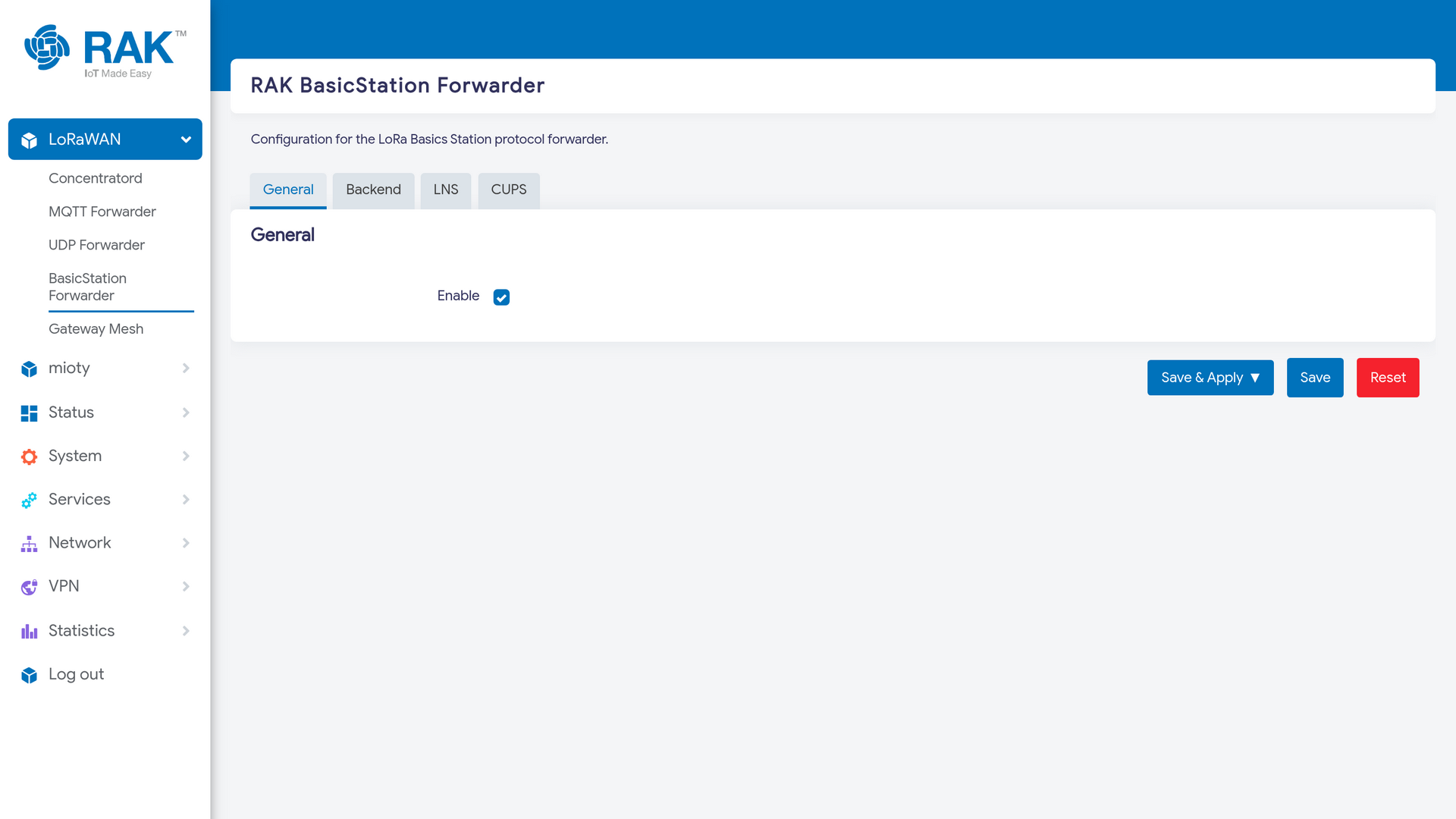
Task: Click the VPN globe icon
Action: click(x=30, y=587)
